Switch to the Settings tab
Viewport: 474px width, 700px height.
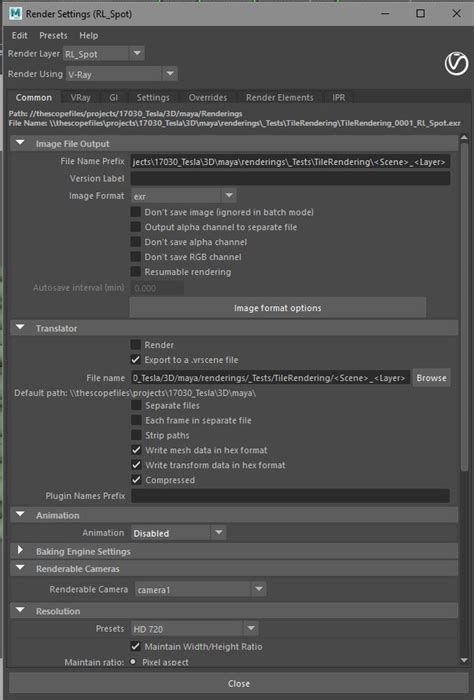pos(153,97)
